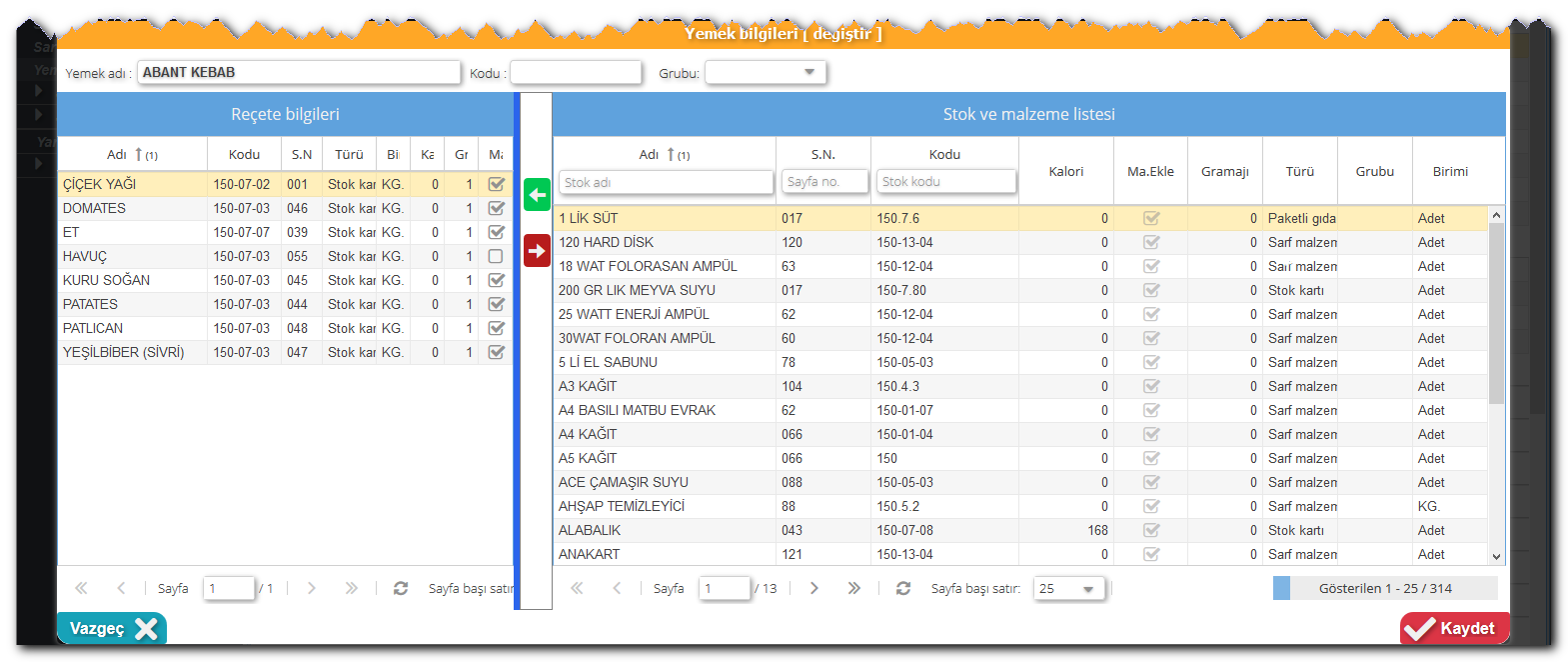Check the HAVUÇ row checkbox
Screen dimensions: 1568x662
point(496,256)
